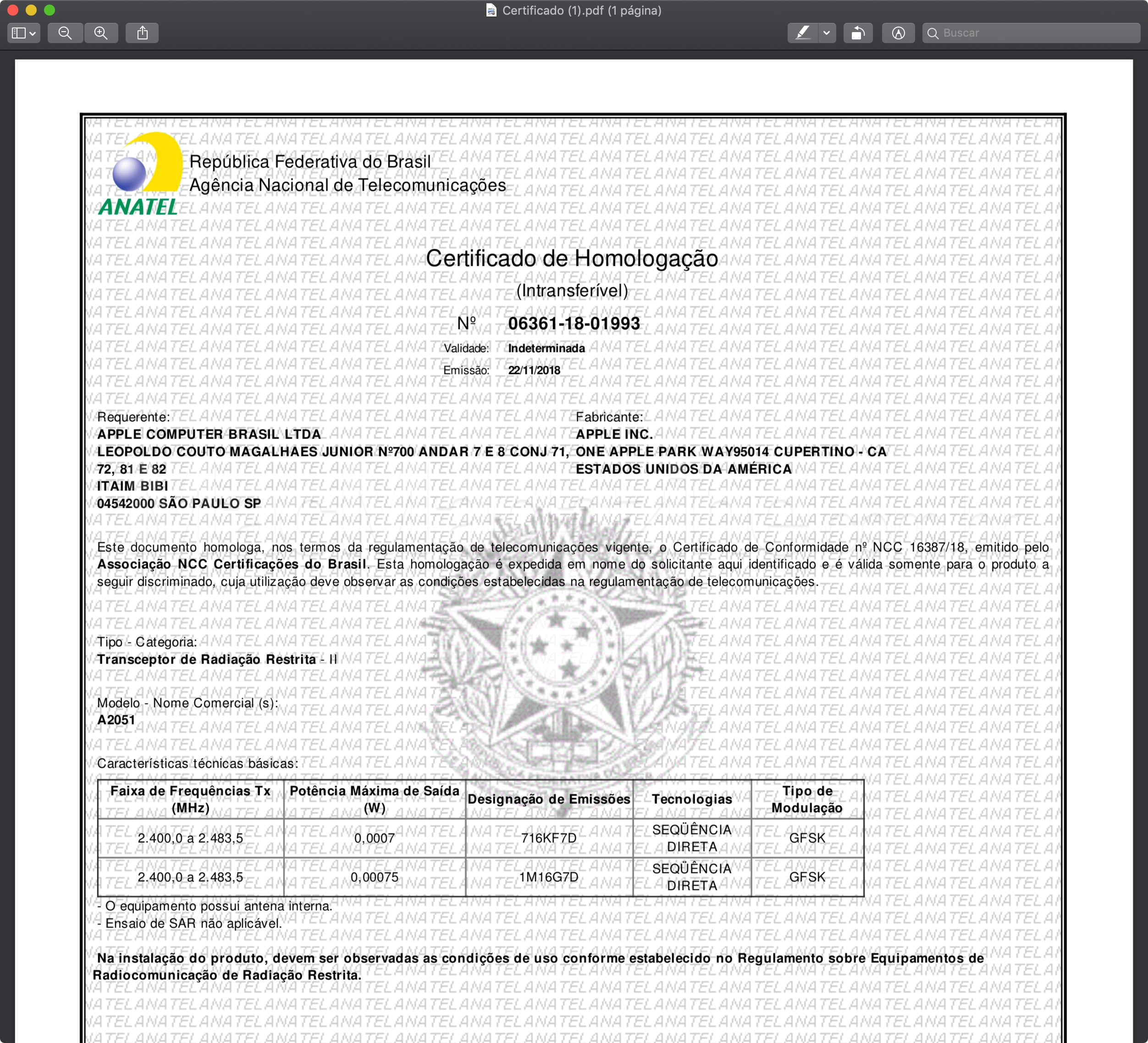Open the sidebar view options button
Screen dimensions: 1148x1043
click(23, 33)
